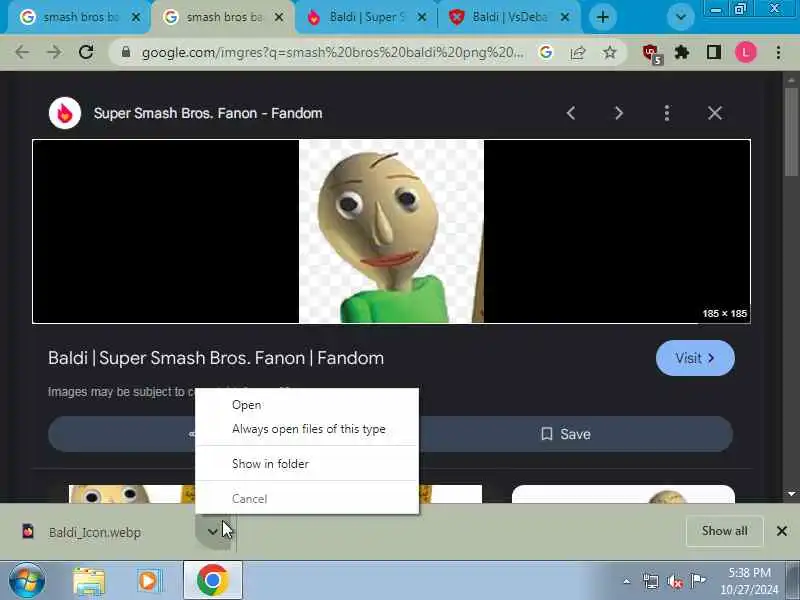Close the image preview panel

click(x=715, y=113)
